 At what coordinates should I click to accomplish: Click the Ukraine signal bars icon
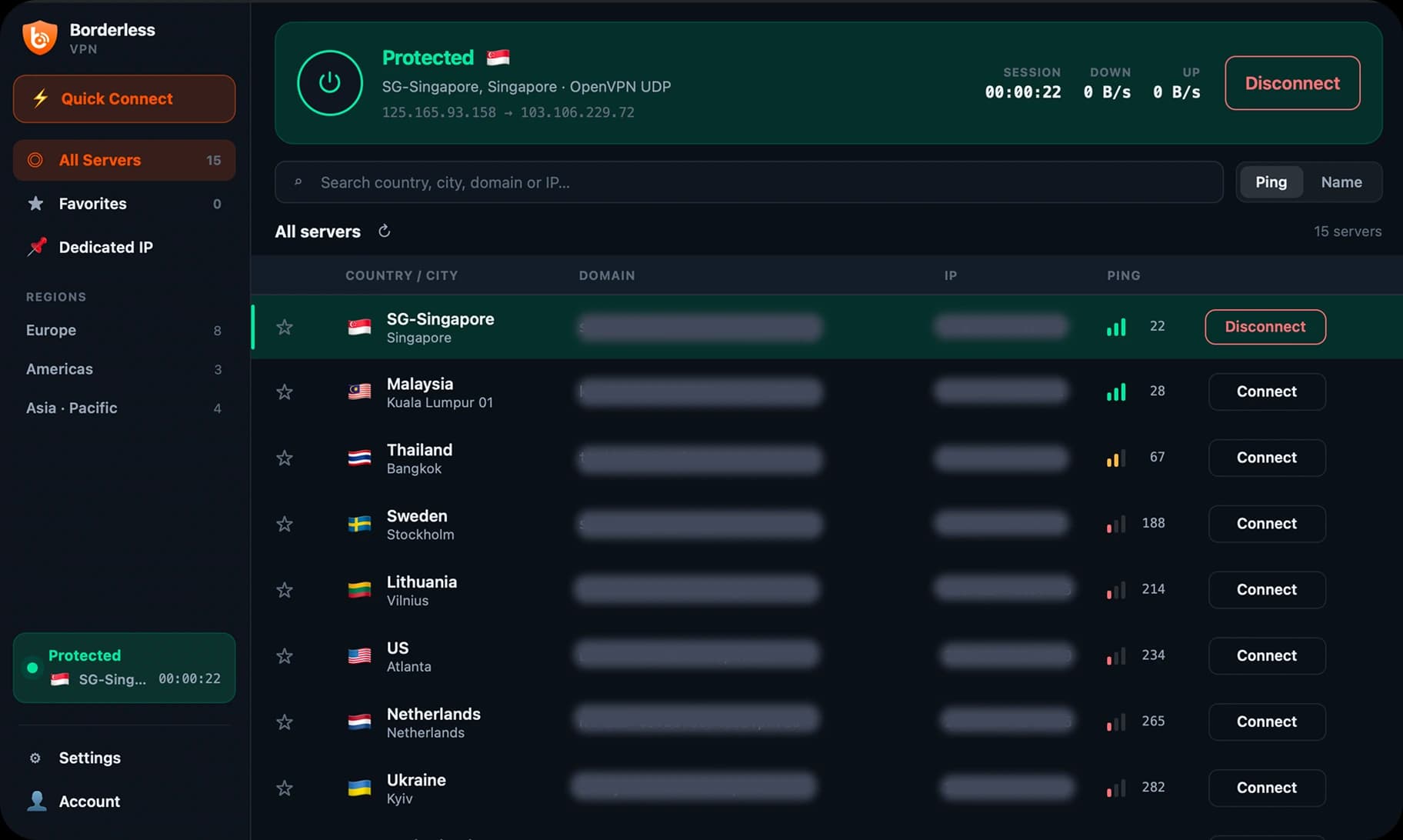click(x=1116, y=788)
